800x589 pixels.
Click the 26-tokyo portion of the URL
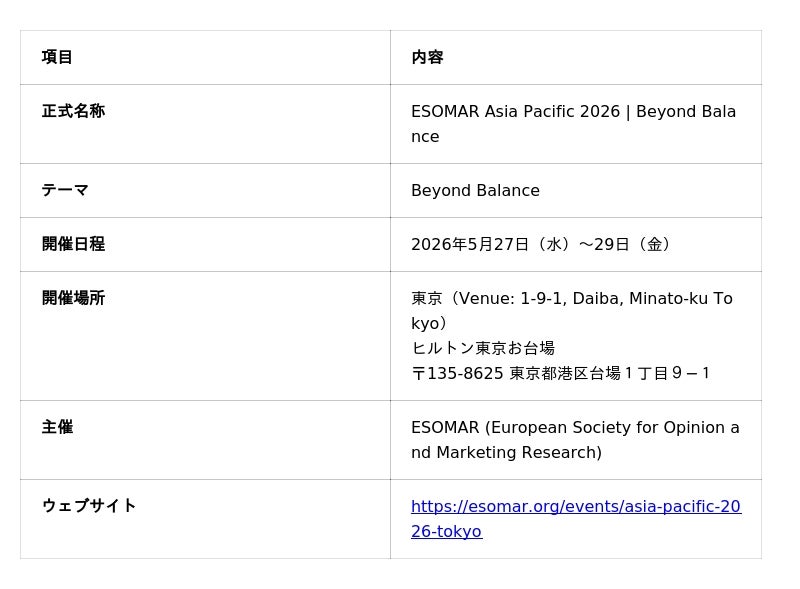pyautogui.click(x=446, y=531)
